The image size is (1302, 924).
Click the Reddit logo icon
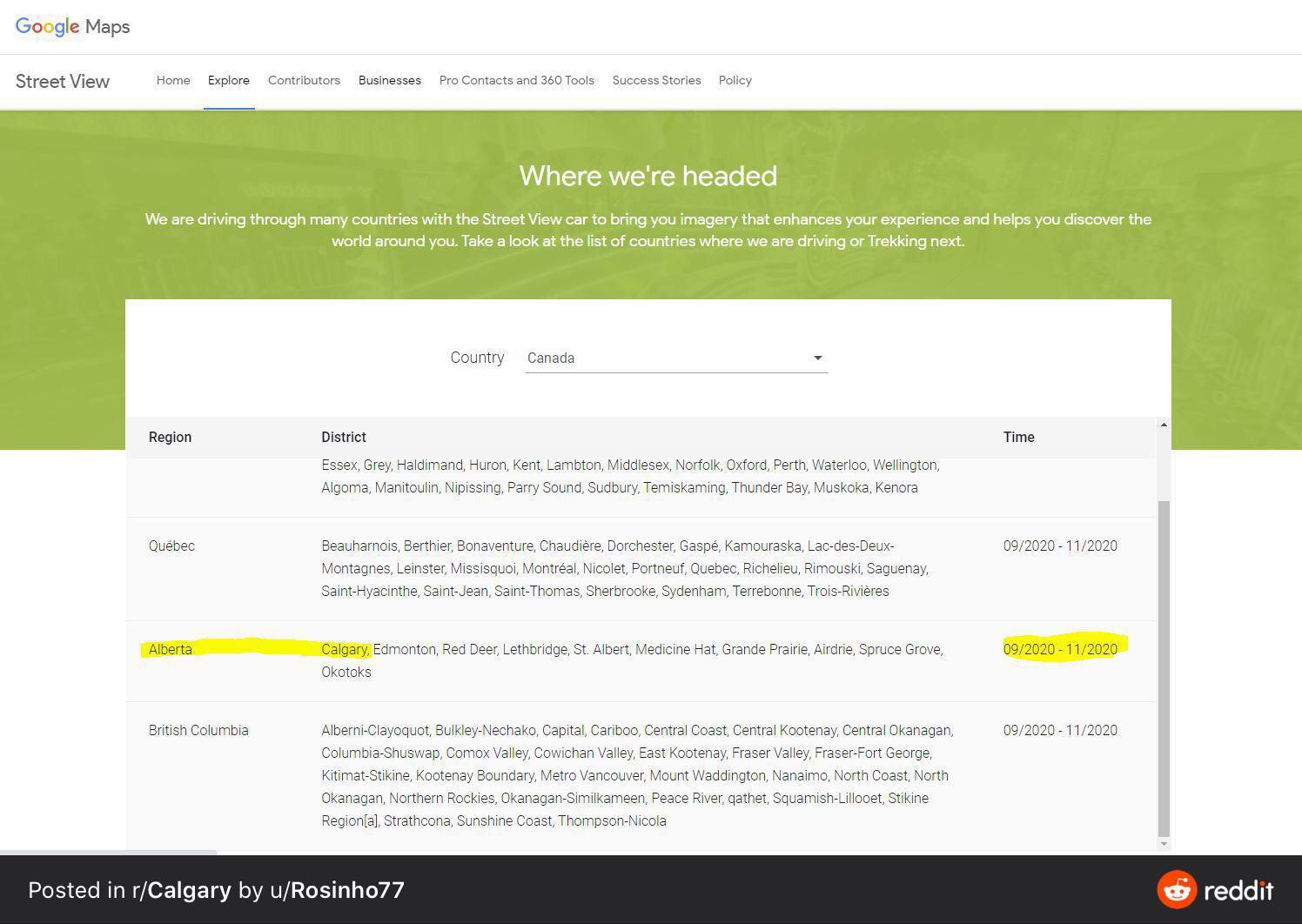[1177, 890]
